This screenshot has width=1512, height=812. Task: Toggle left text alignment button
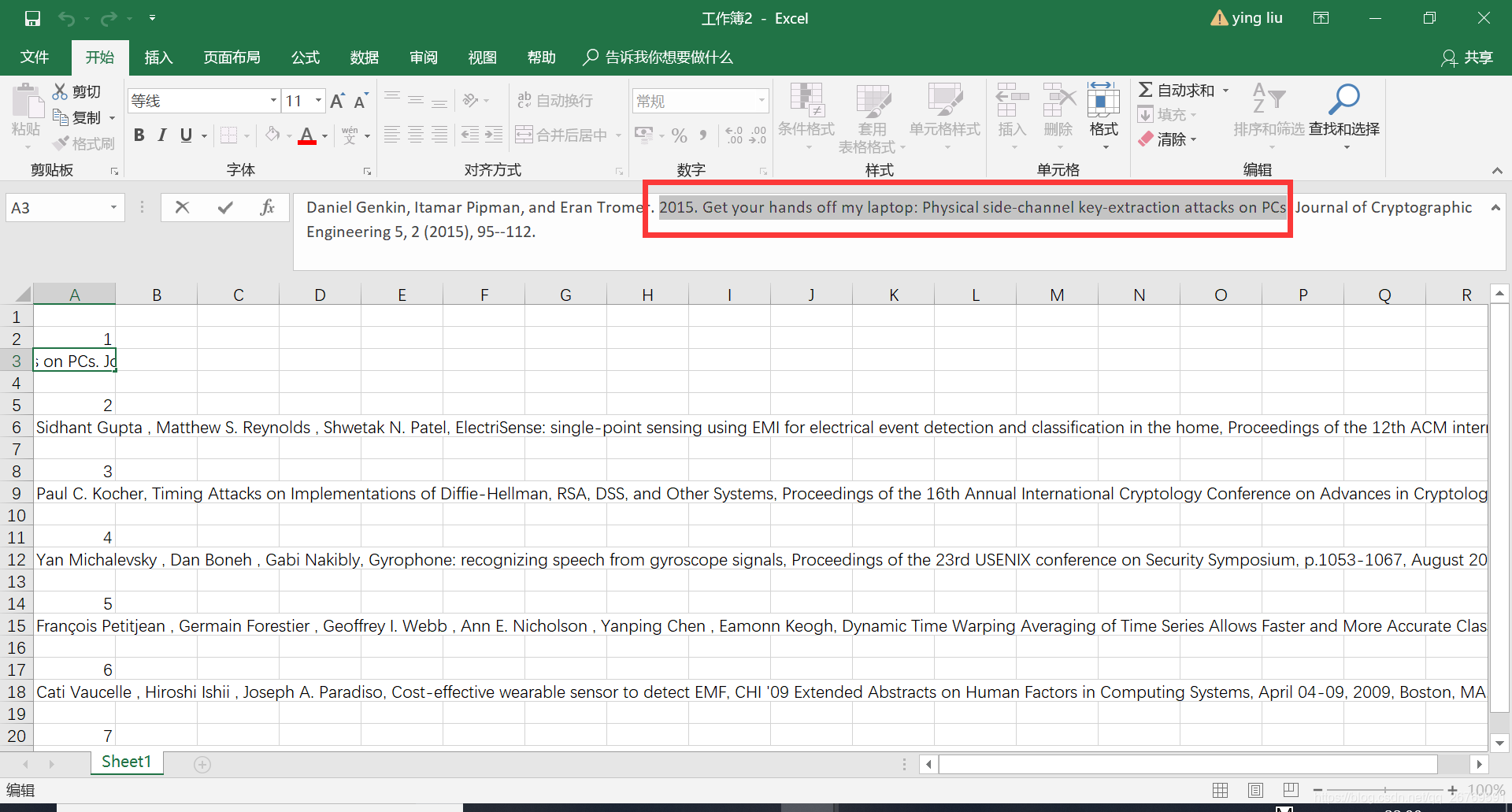point(391,135)
